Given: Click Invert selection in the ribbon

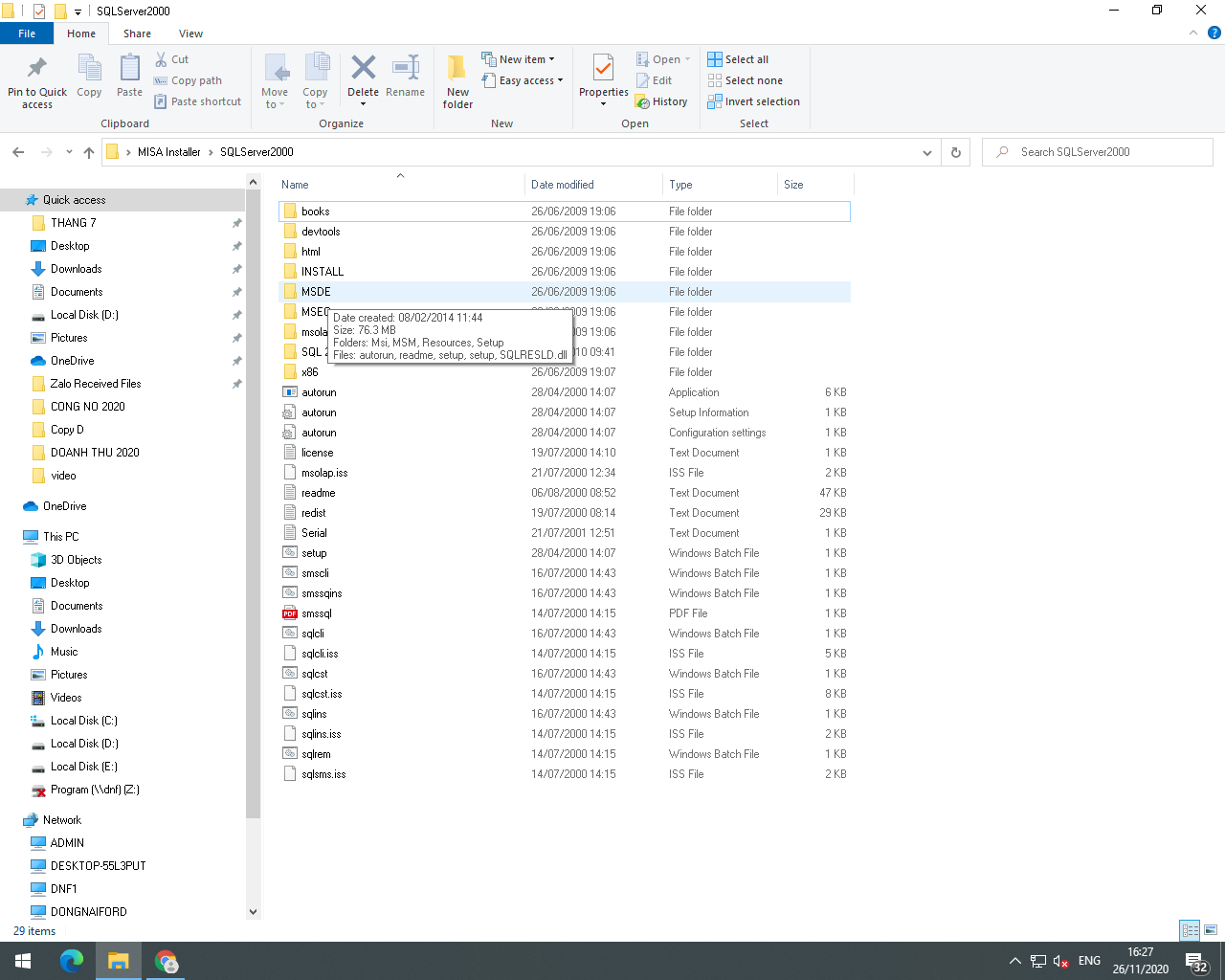Looking at the screenshot, I should (x=753, y=101).
